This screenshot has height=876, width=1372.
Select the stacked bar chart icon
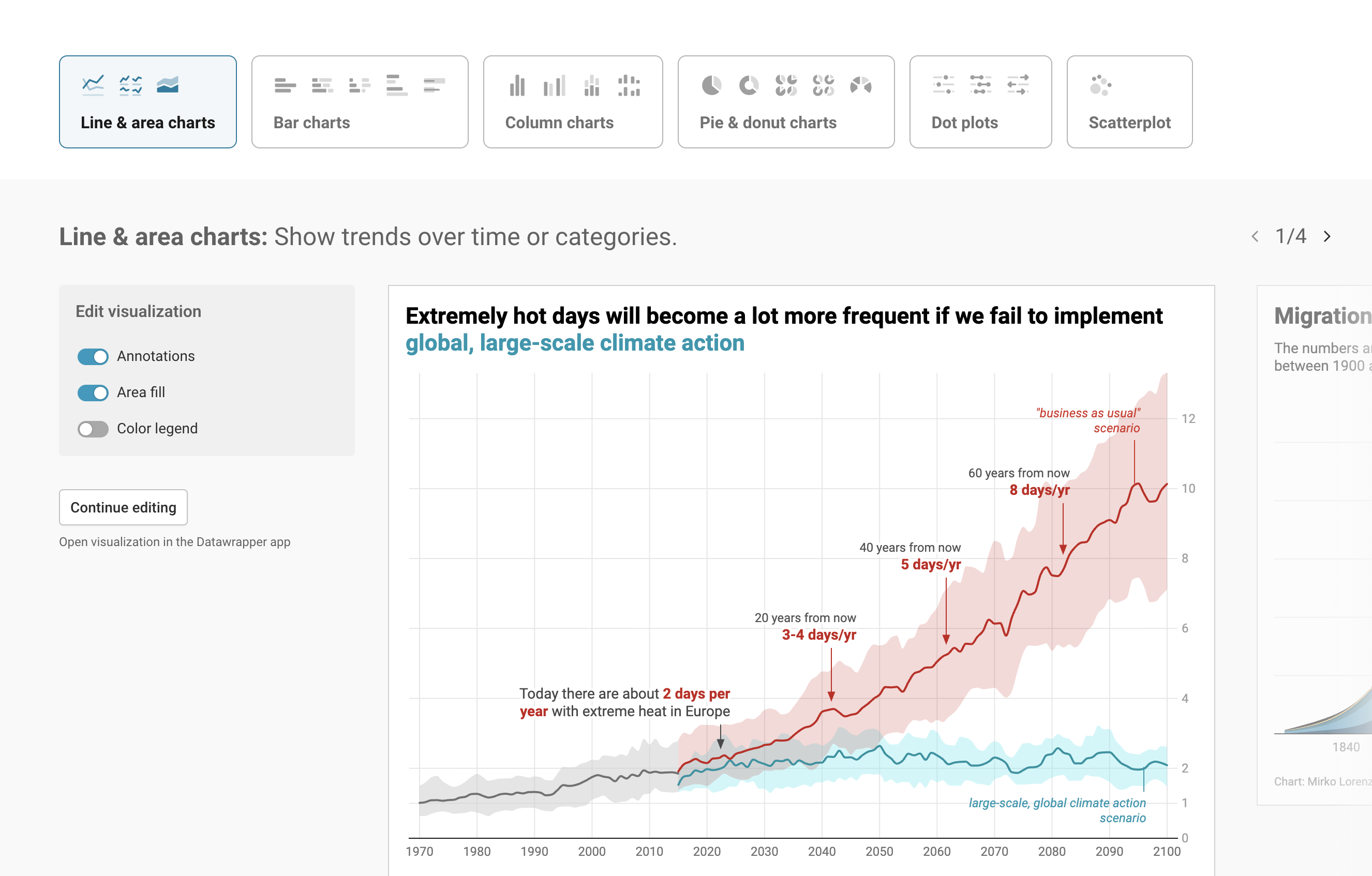point(322,85)
